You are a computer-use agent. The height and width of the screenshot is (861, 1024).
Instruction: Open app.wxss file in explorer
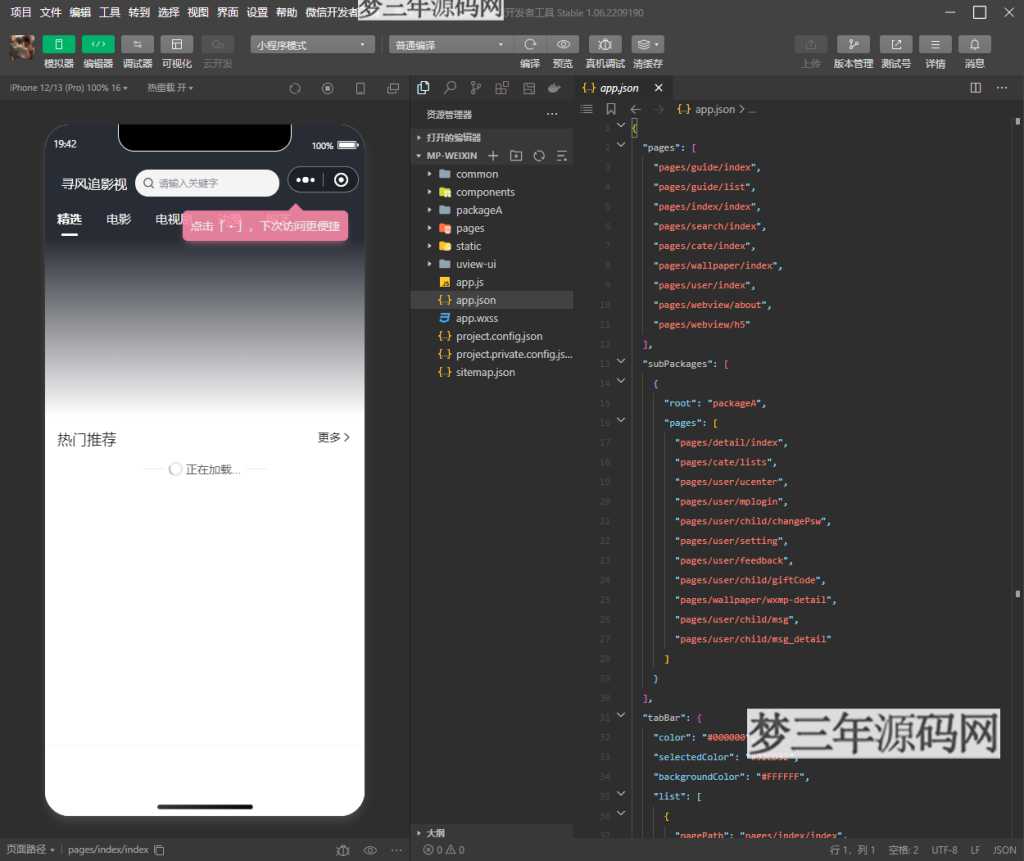[x=476, y=318]
